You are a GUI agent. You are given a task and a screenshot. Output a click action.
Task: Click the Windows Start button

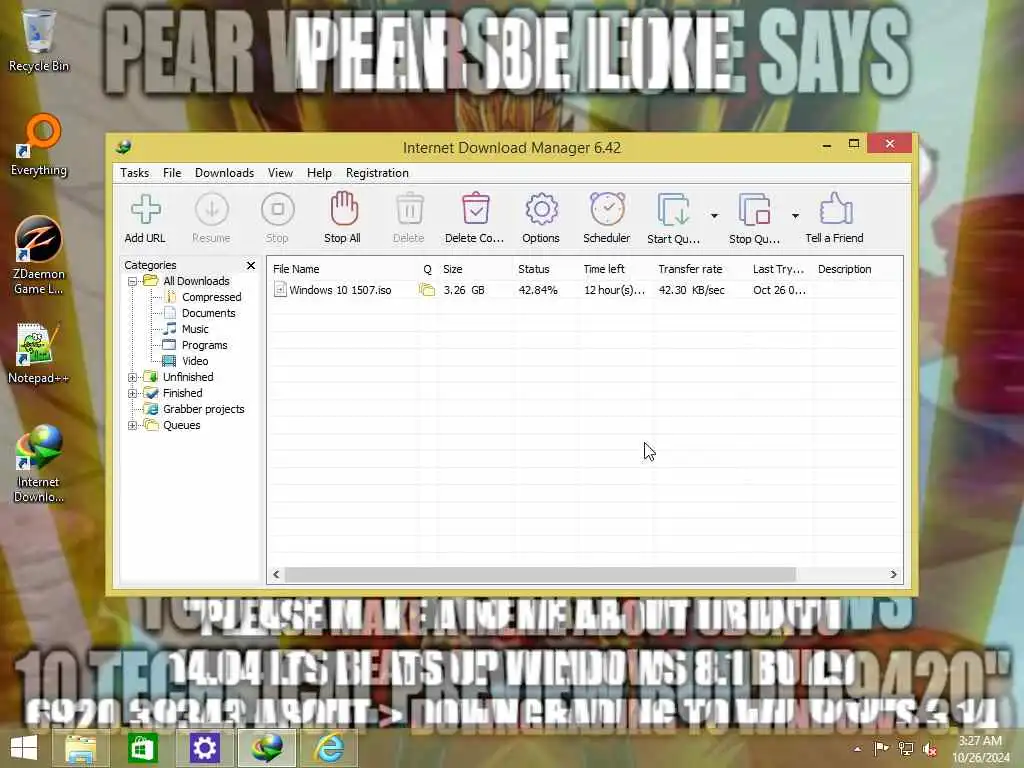24,748
